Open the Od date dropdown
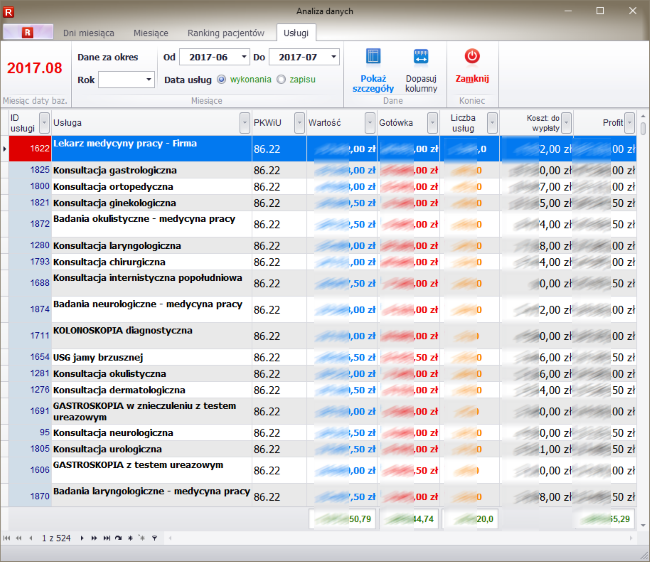 point(243,57)
